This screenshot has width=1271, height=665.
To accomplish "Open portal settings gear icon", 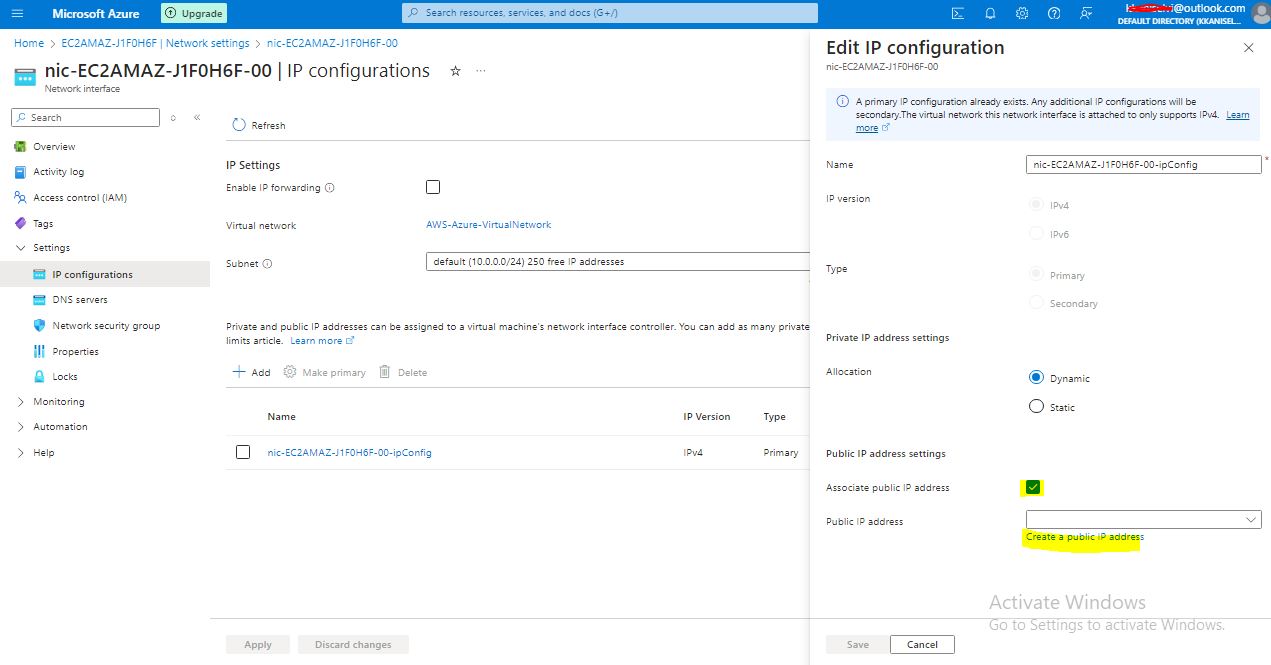I will (1022, 13).
